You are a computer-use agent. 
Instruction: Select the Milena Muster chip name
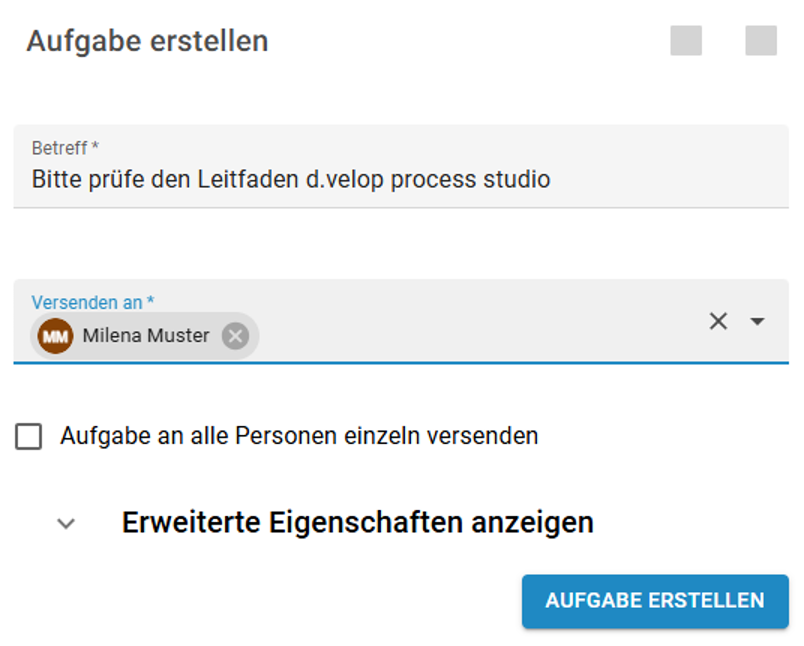(x=146, y=336)
